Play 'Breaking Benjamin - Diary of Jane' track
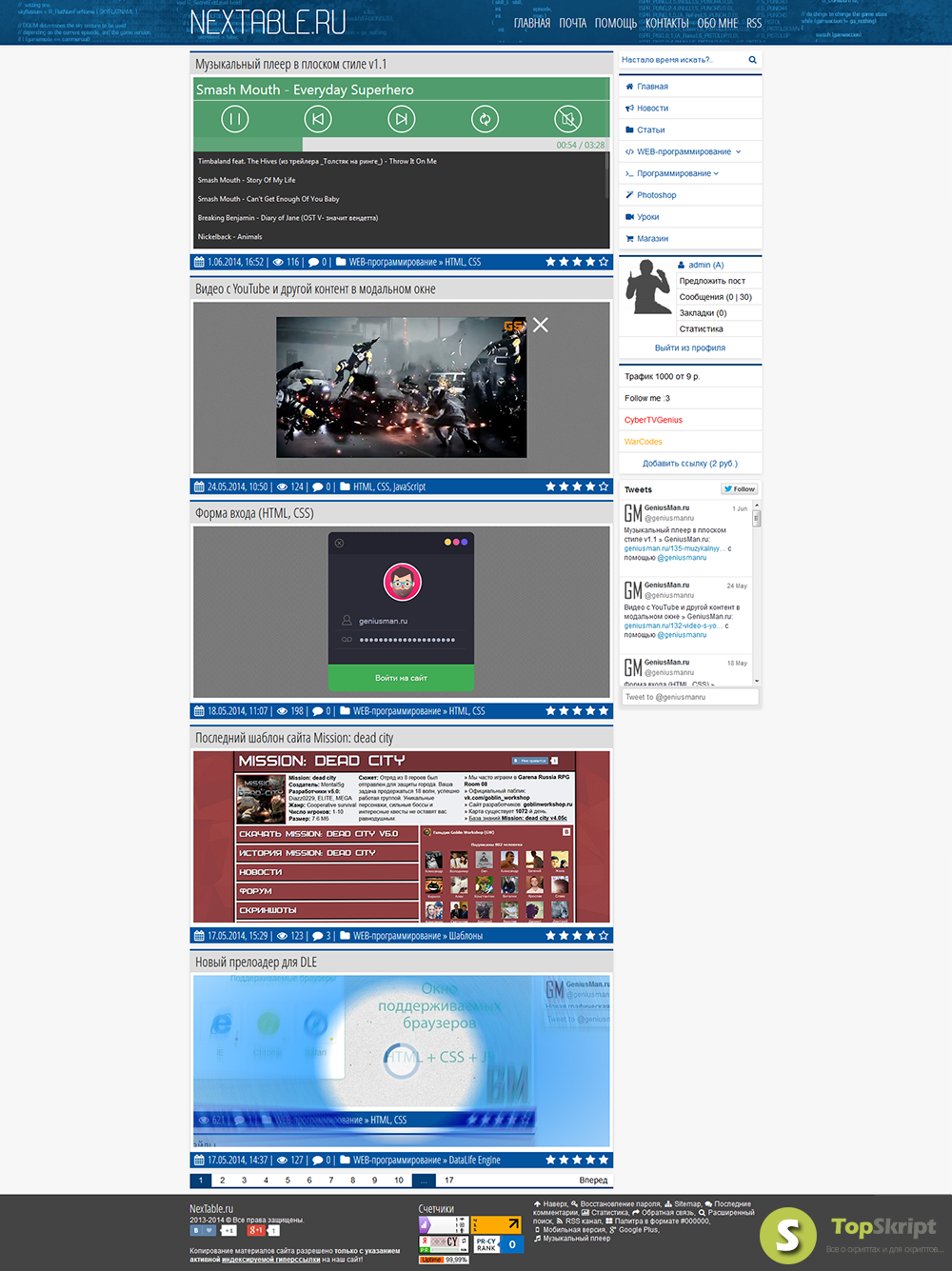This screenshot has width=952, height=1271. pyautogui.click(x=288, y=218)
